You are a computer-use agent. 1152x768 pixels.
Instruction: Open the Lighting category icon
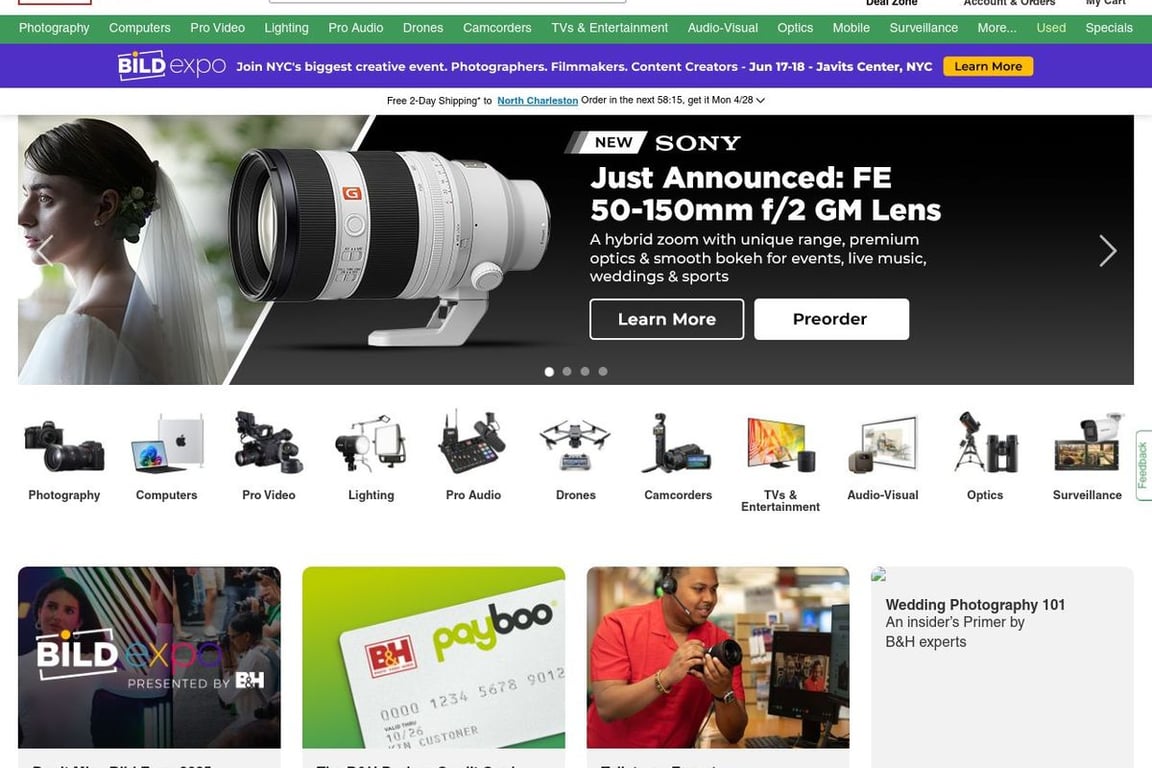coord(371,443)
